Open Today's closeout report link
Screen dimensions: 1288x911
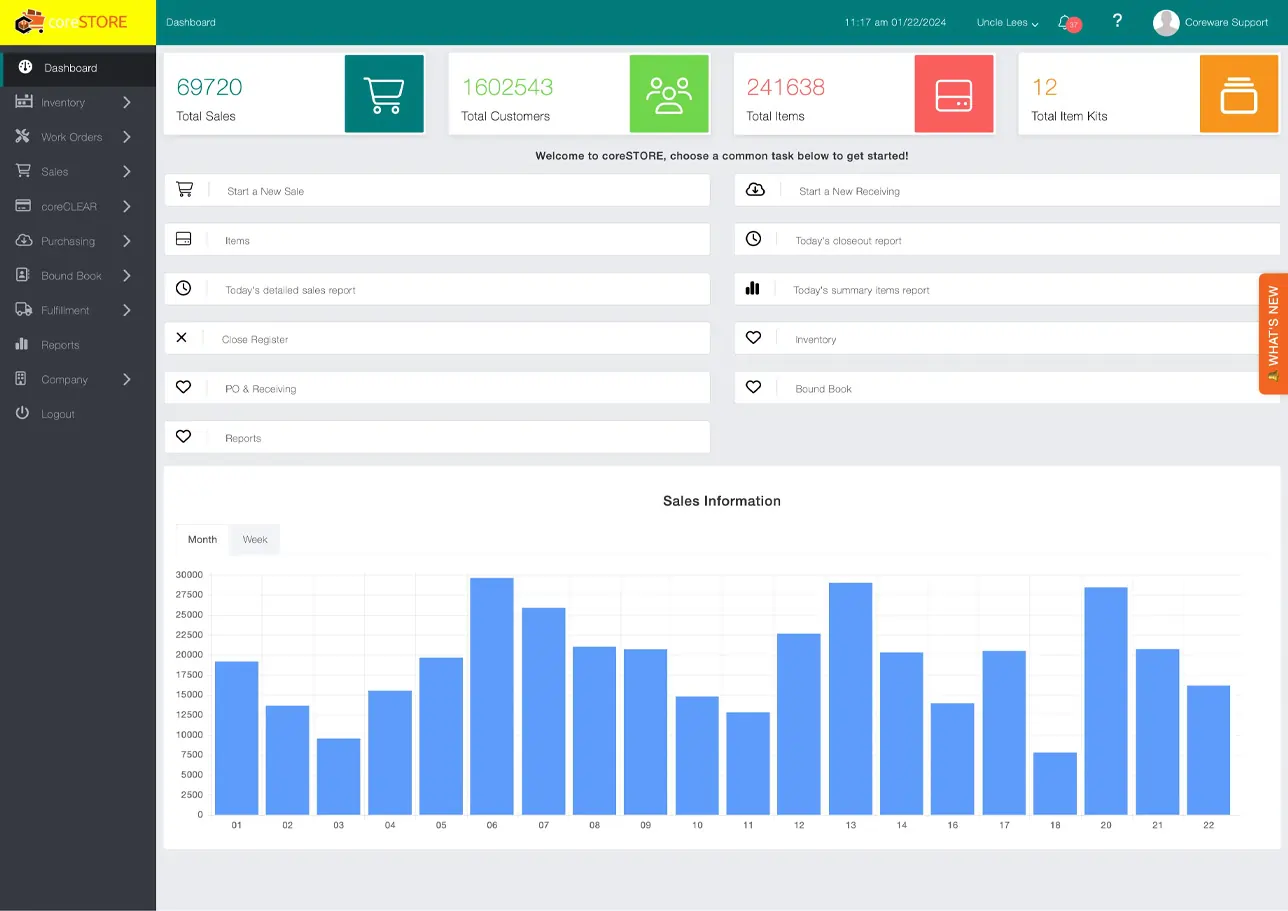coord(1007,240)
